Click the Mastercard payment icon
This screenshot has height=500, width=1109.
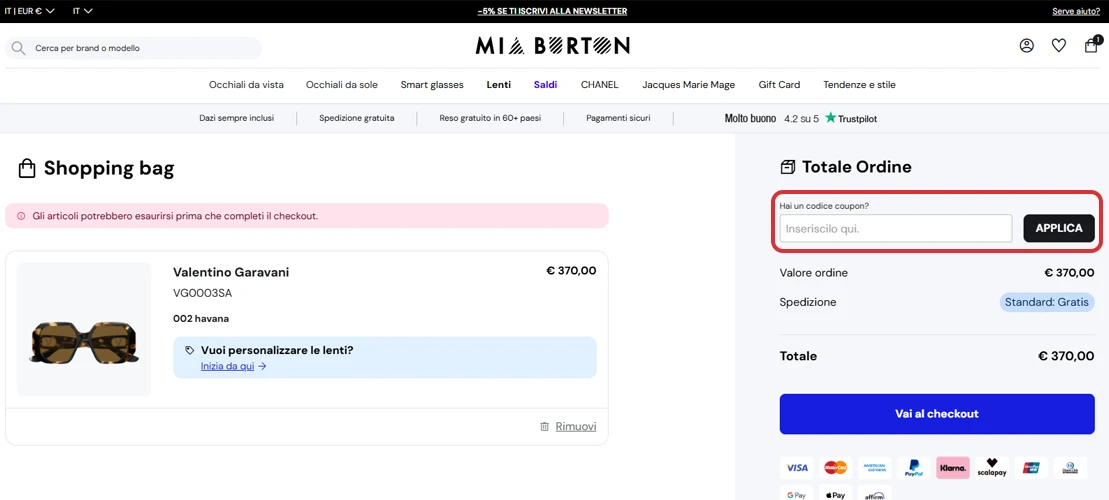coord(836,468)
